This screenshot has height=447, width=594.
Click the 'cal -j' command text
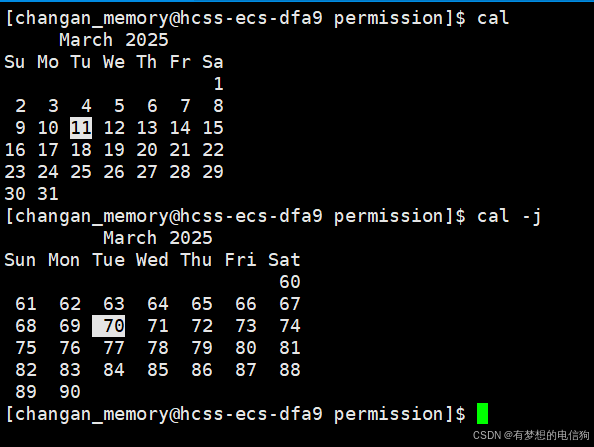[509, 217]
